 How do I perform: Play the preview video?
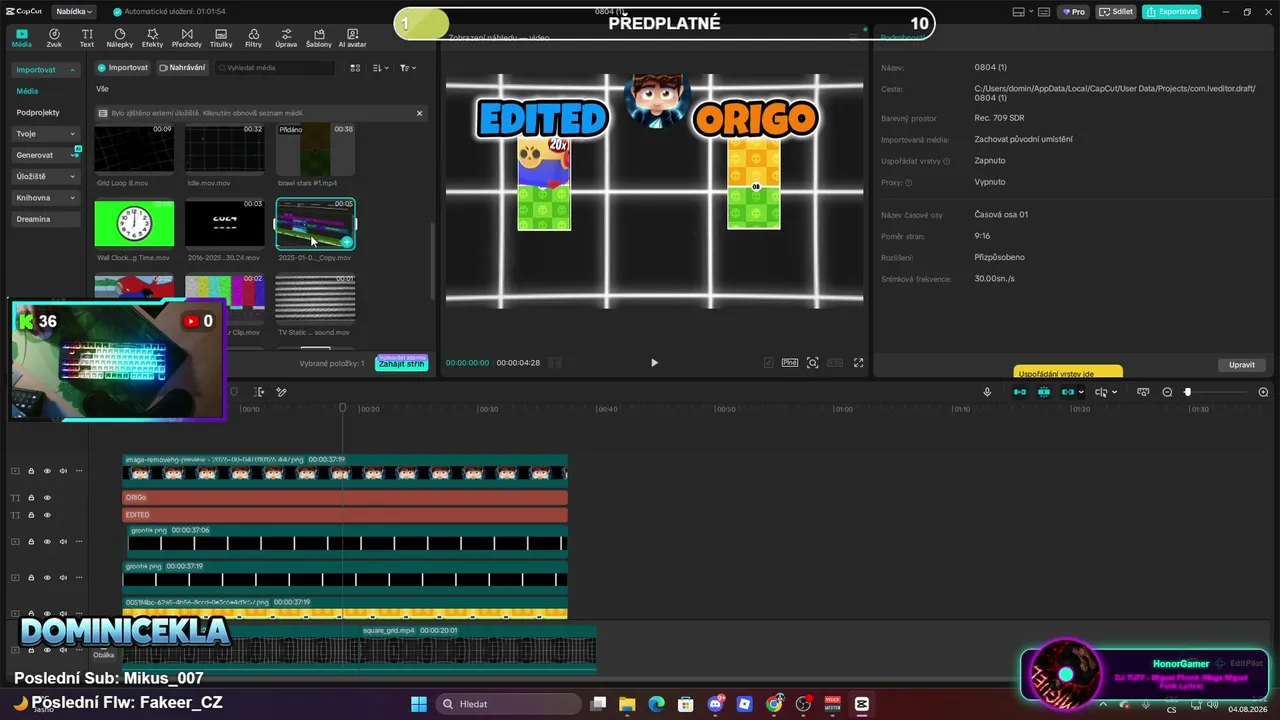[654, 363]
